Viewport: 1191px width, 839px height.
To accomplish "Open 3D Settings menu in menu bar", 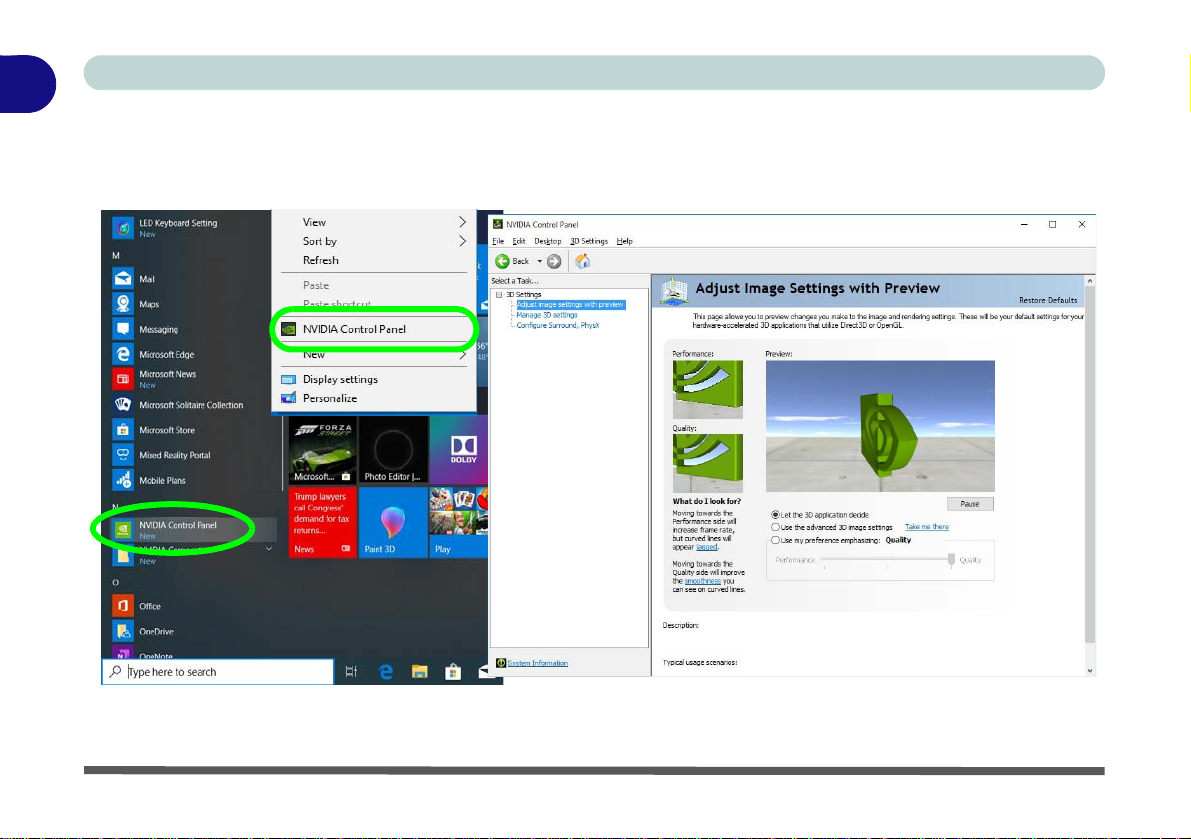I will pos(589,241).
